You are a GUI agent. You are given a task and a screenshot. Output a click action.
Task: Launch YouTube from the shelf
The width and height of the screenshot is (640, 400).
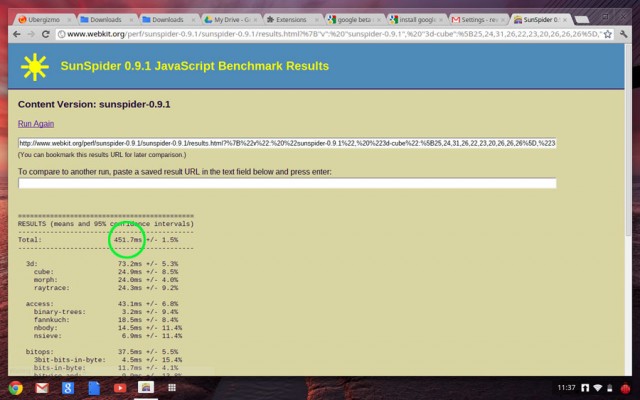point(119,387)
